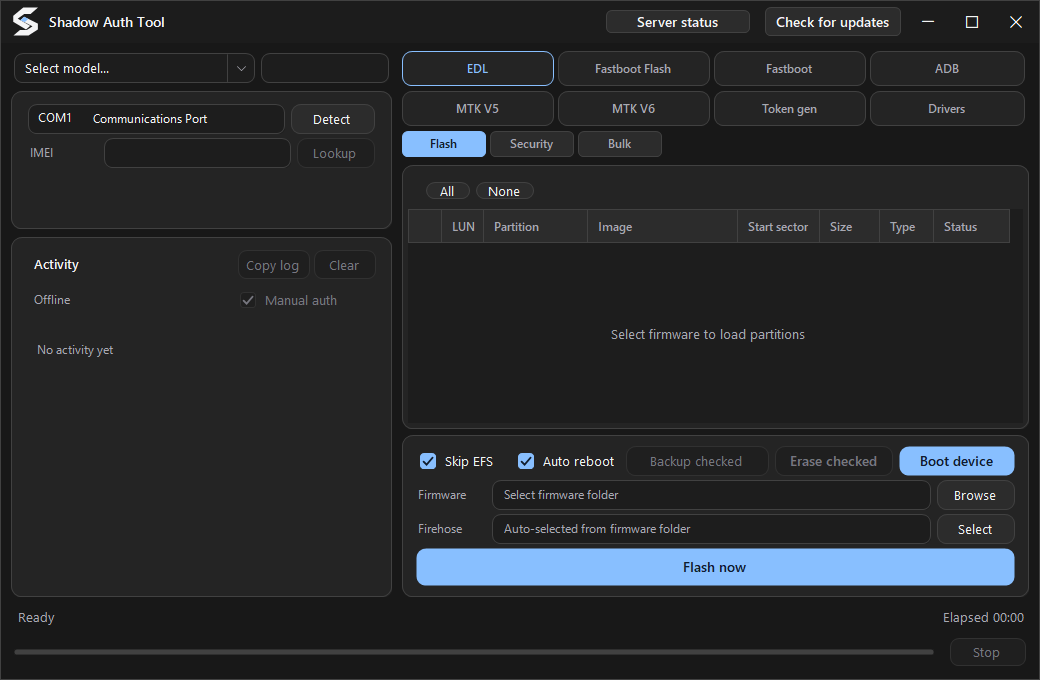1040x680 pixels.
Task: Click the 'Activity' panel heading
Action: click(x=56, y=265)
